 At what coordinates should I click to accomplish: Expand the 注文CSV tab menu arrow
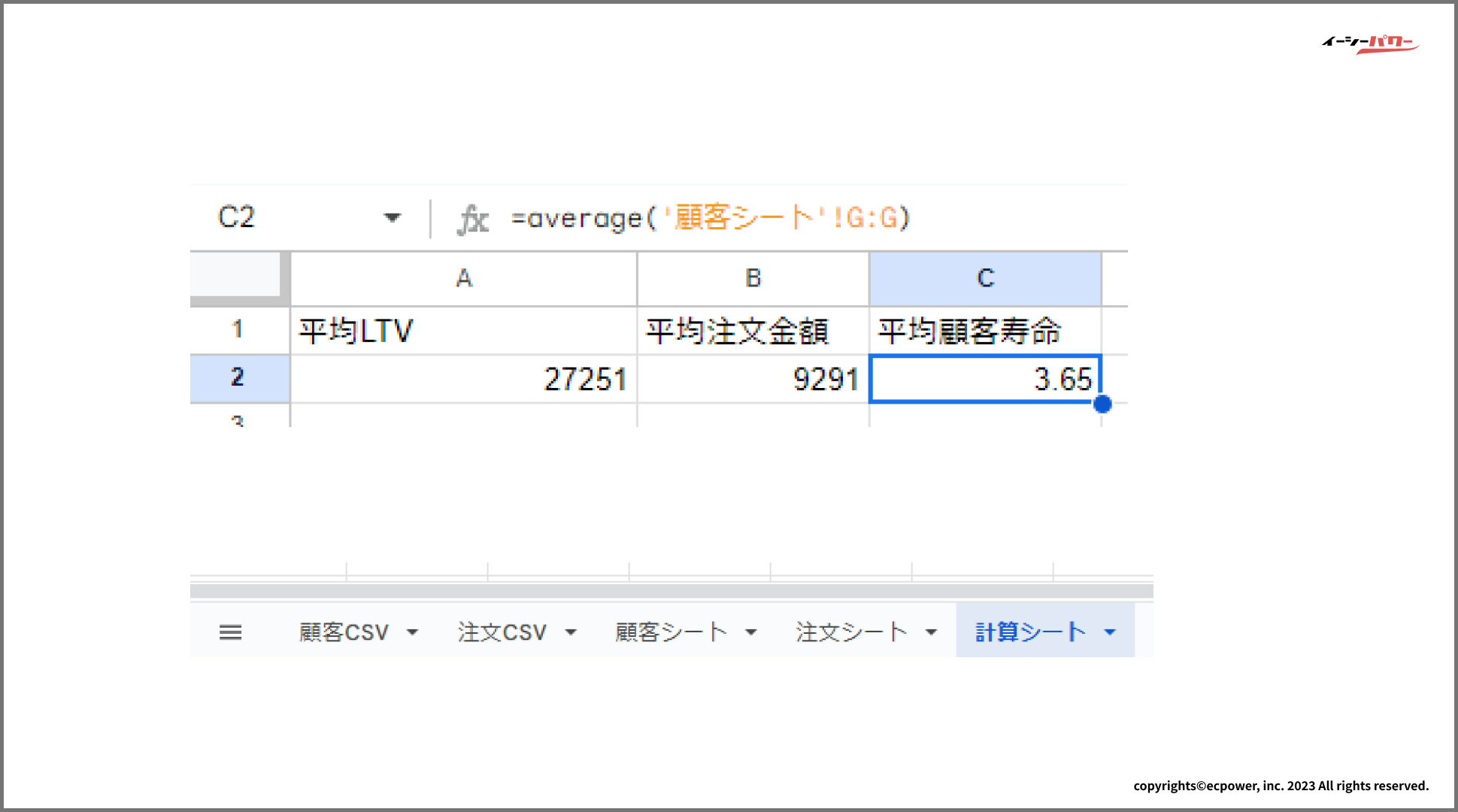[571, 632]
